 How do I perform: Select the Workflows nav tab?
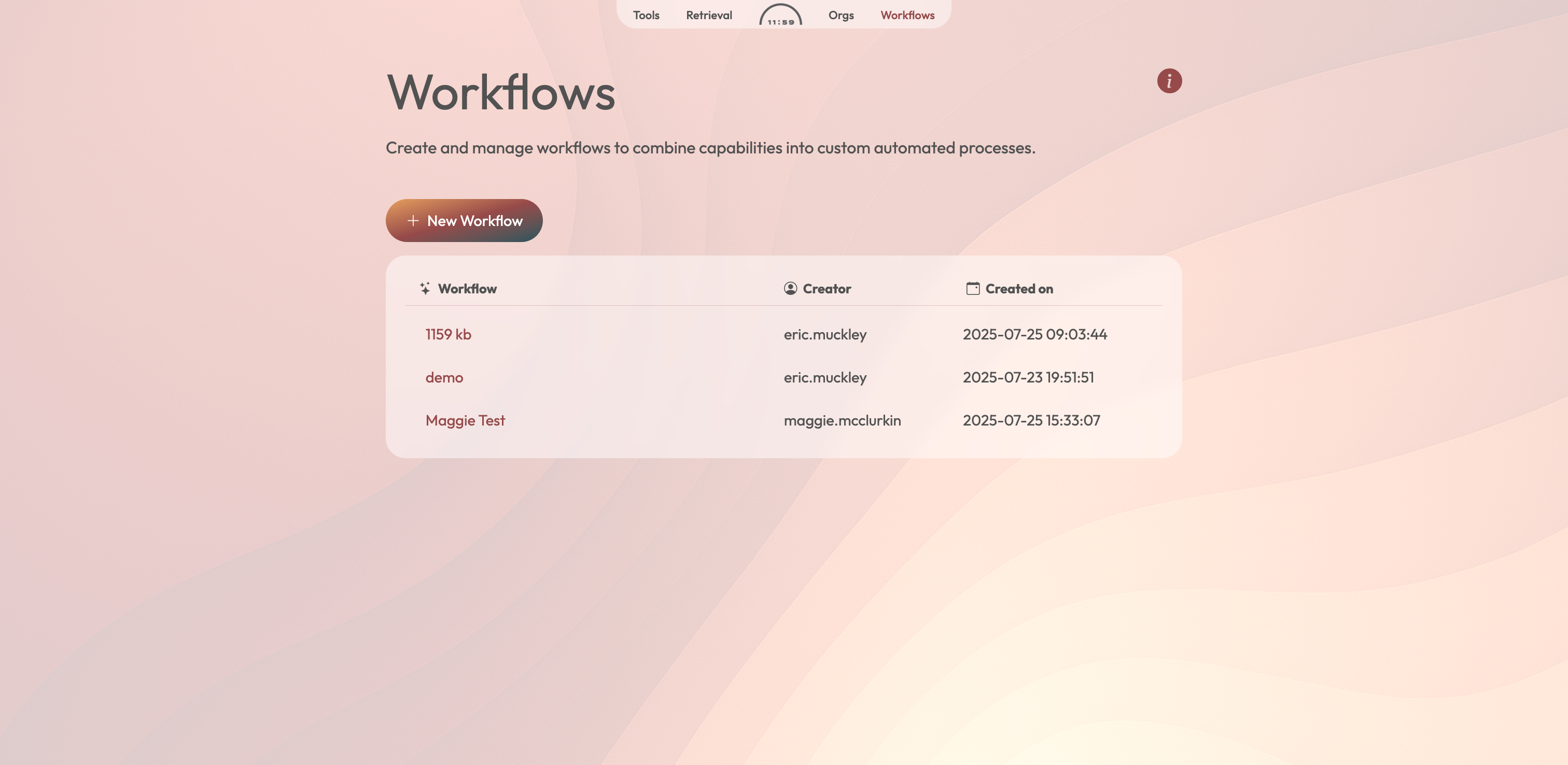pyautogui.click(x=907, y=15)
